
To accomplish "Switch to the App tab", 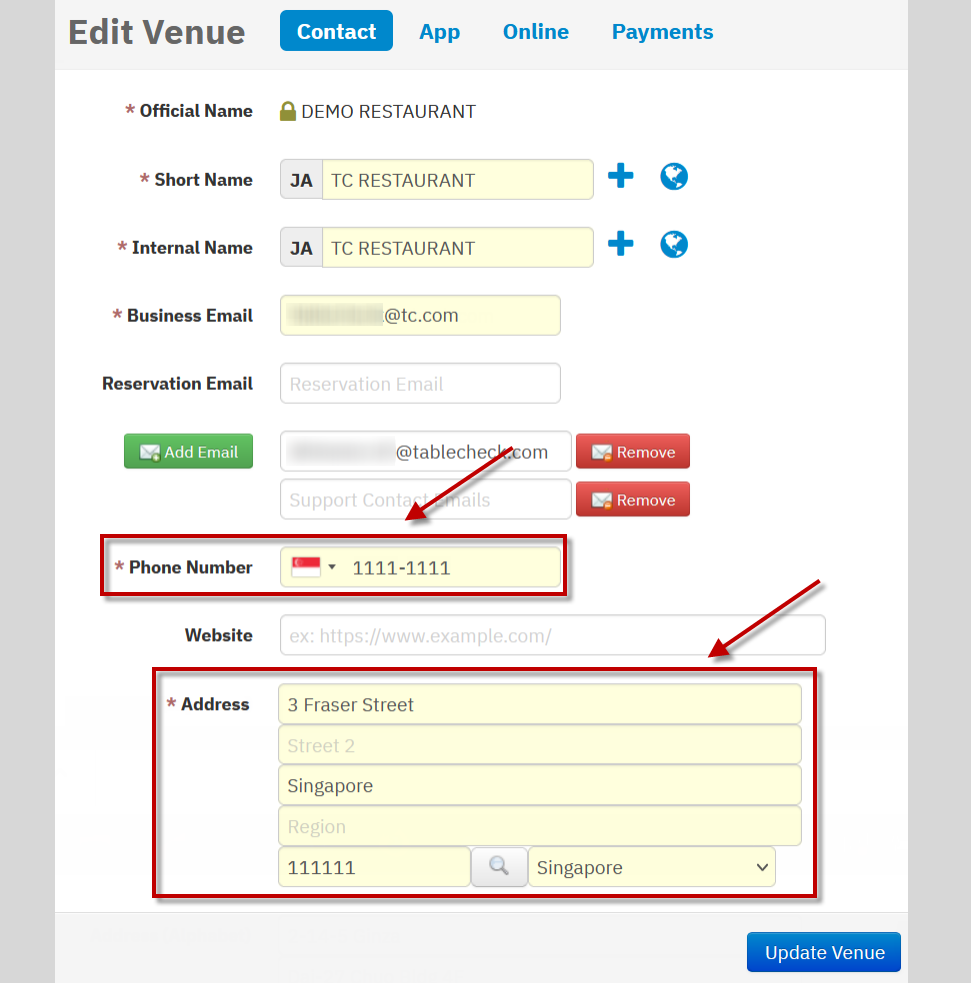I will [x=439, y=32].
